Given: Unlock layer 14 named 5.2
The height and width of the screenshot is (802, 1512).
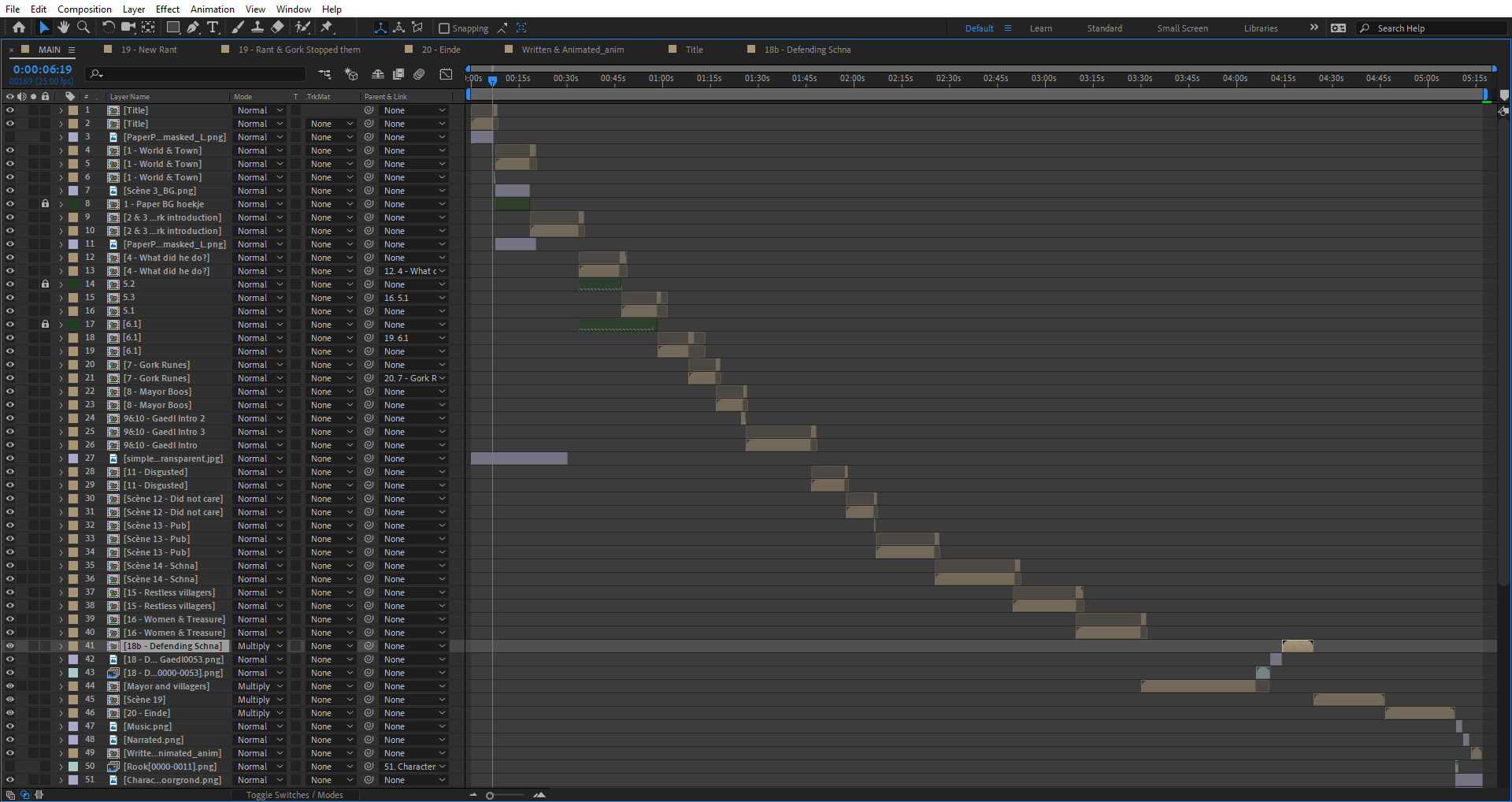Looking at the screenshot, I should (x=45, y=284).
